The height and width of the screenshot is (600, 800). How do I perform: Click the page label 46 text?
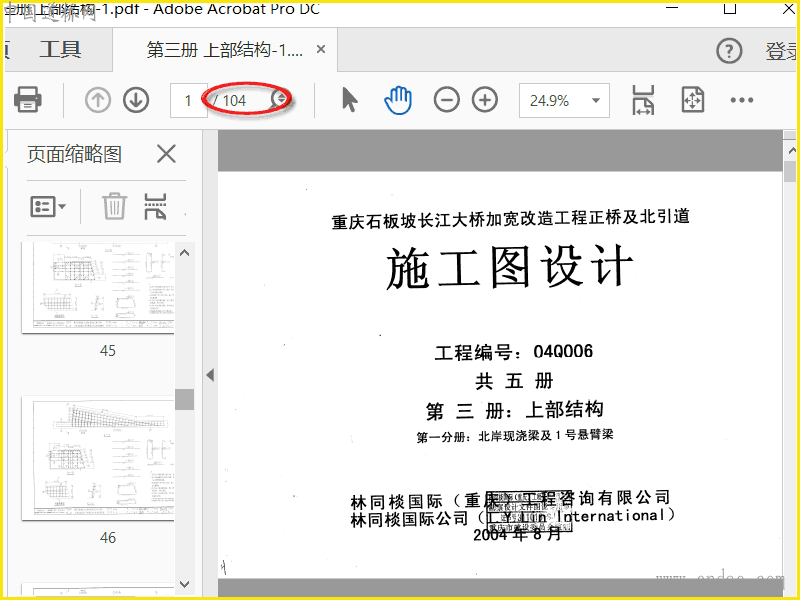click(108, 537)
